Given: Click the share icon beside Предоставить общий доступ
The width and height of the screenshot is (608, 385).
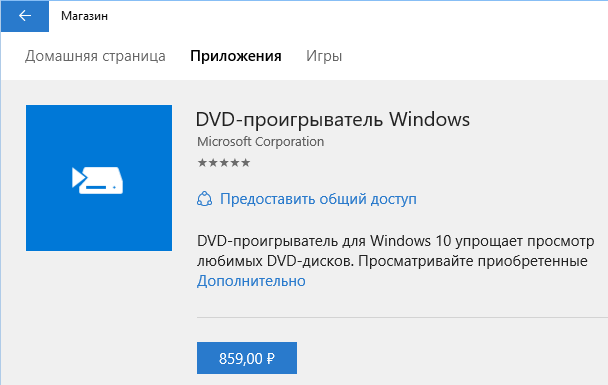Looking at the screenshot, I should click(204, 199).
